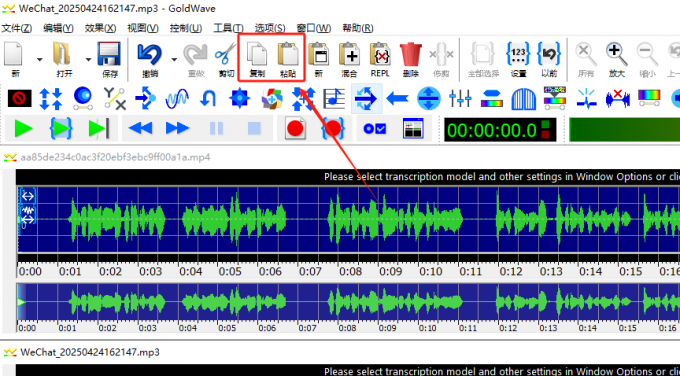Click the red 删除 trash can icon

coord(410,54)
